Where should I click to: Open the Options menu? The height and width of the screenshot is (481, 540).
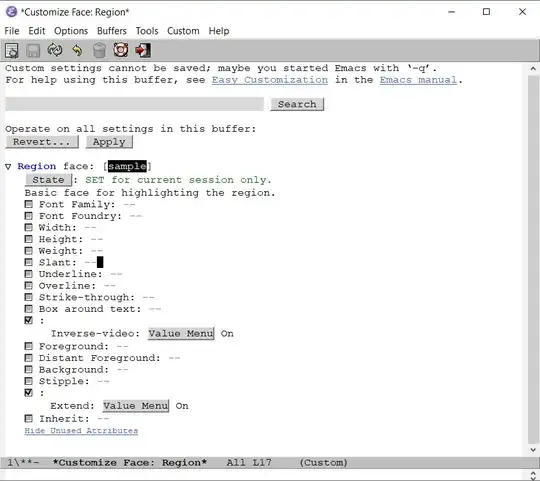[71, 31]
